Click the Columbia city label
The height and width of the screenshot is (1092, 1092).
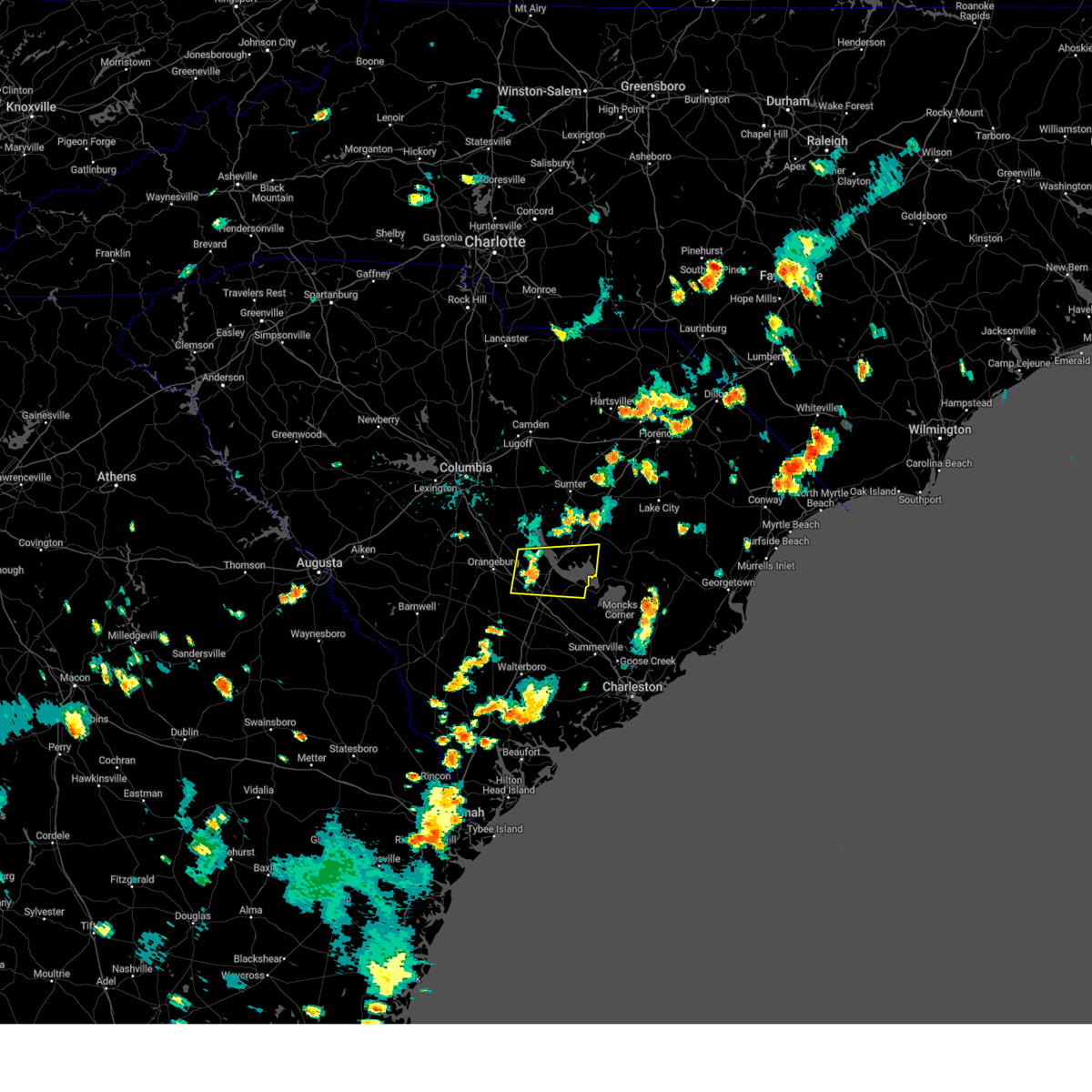click(x=465, y=468)
